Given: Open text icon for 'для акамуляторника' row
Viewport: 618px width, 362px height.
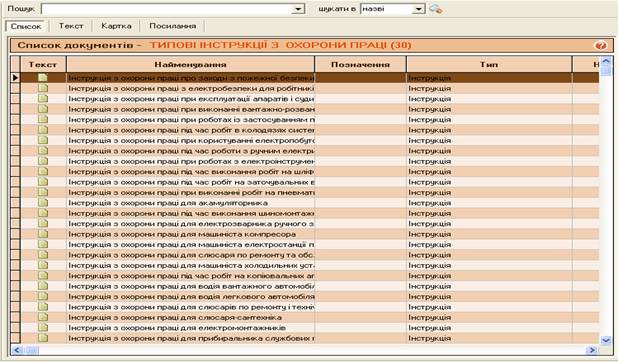Looking at the screenshot, I should pyautogui.click(x=43, y=203).
